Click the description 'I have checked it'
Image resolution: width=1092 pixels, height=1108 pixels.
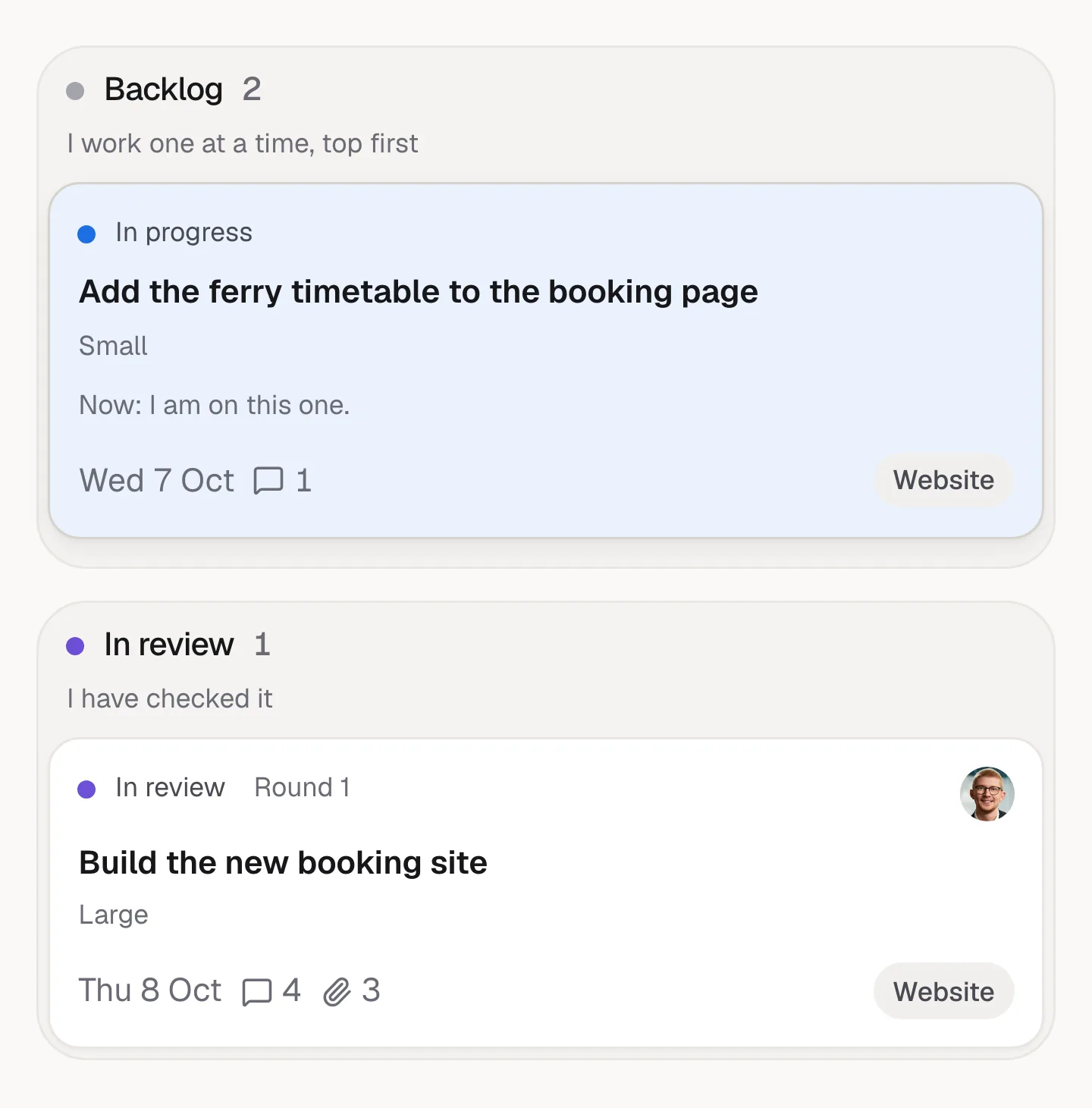pyautogui.click(x=170, y=698)
